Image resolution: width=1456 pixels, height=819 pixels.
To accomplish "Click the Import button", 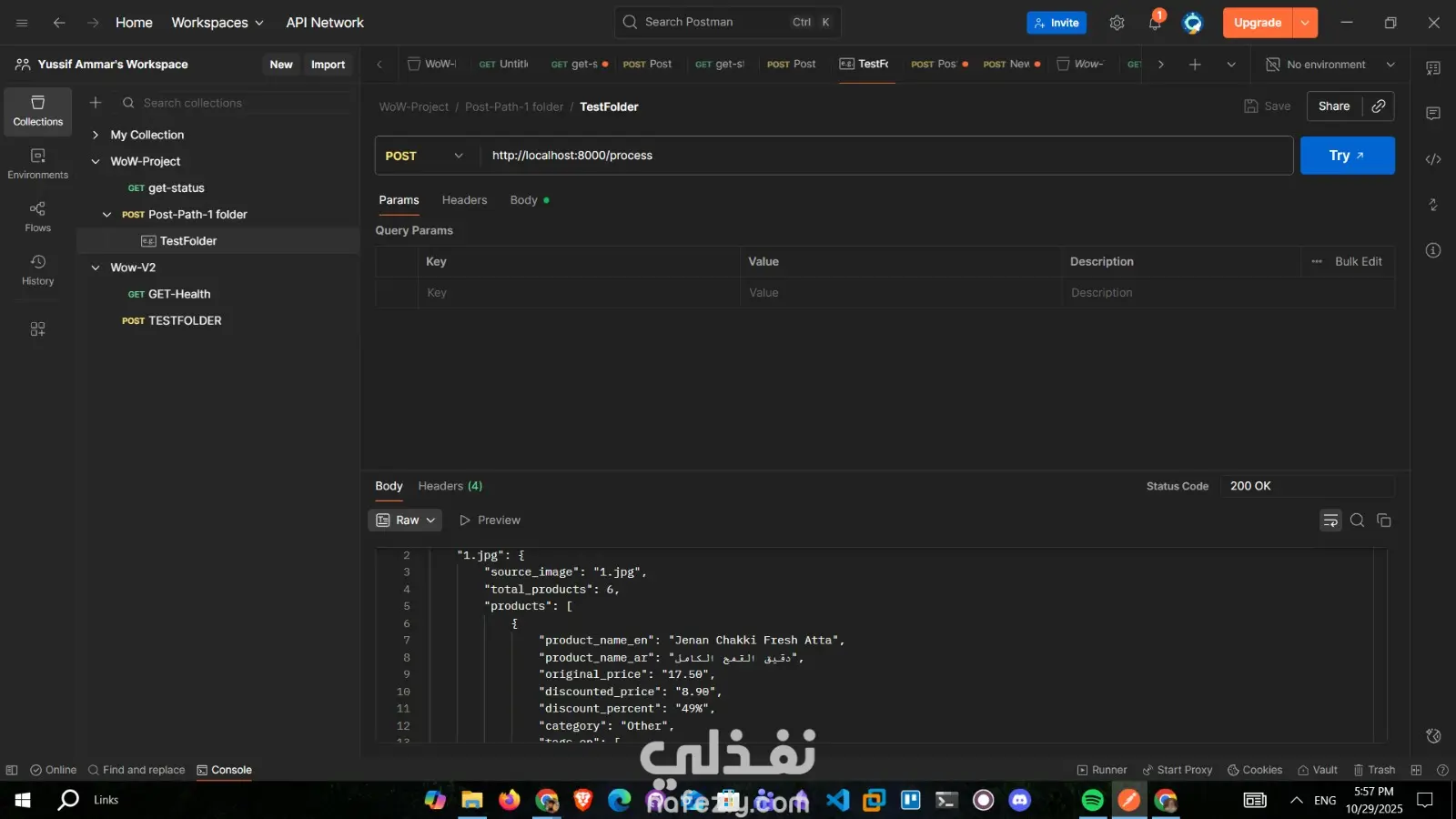I will (x=328, y=65).
